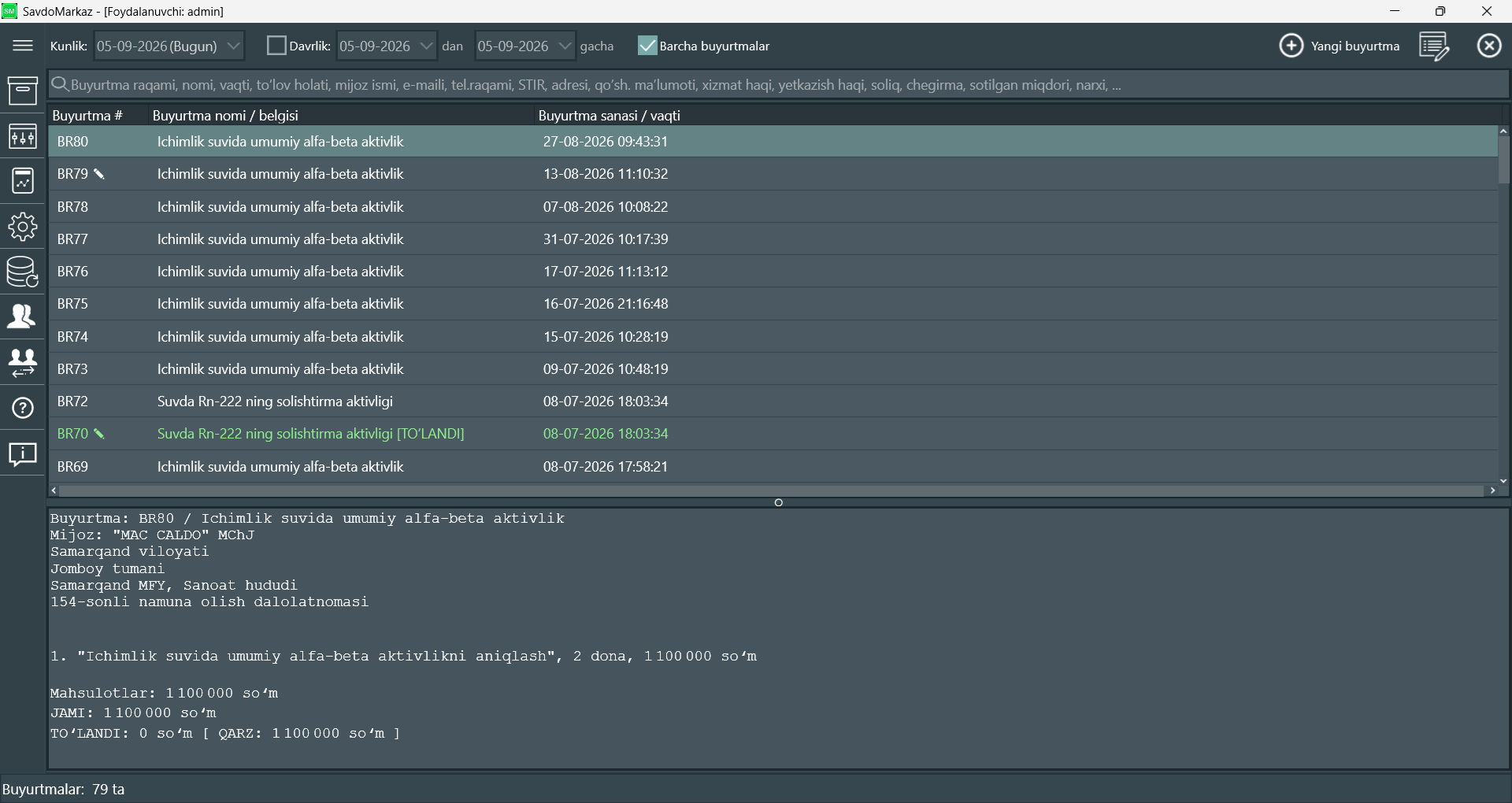Image resolution: width=1512 pixels, height=803 pixels.
Task: Click the horizontal scrollbar of order list
Action: (x=771, y=490)
